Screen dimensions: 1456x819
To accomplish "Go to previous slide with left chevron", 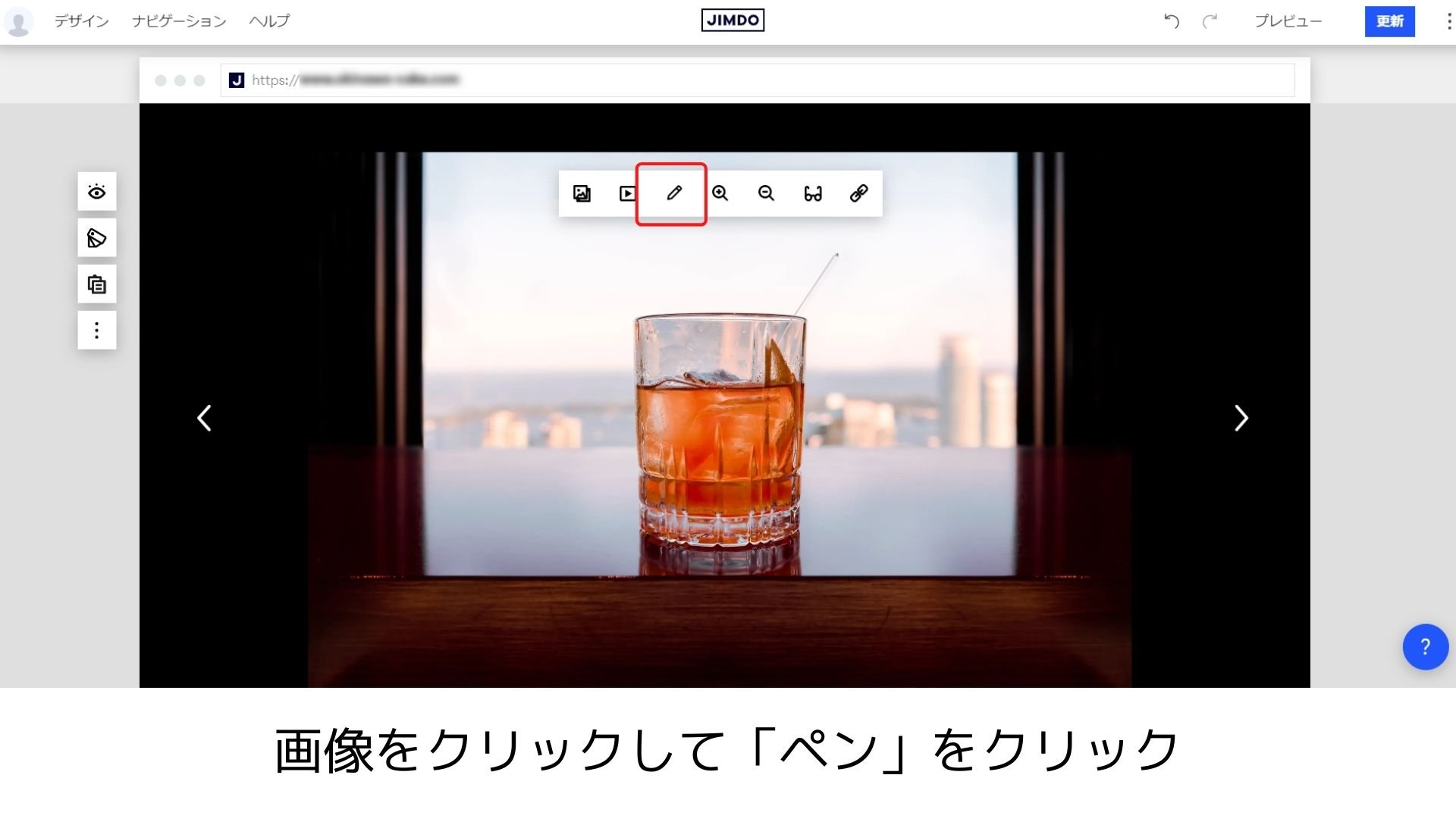I will tap(204, 418).
